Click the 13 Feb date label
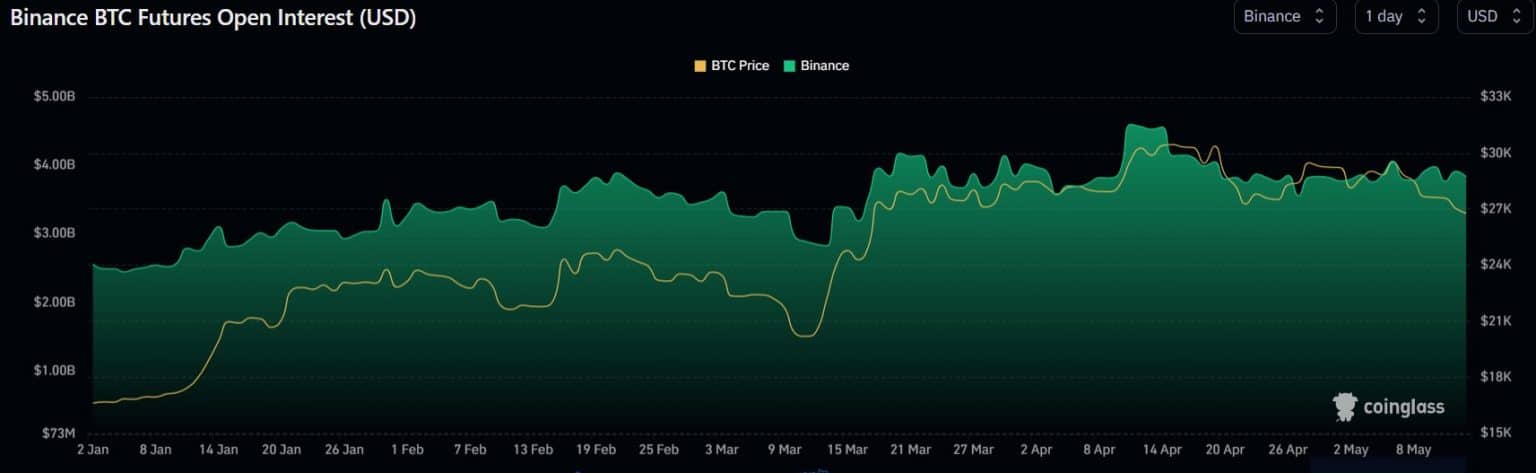This screenshot has height=473, width=1536. [532, 450]
